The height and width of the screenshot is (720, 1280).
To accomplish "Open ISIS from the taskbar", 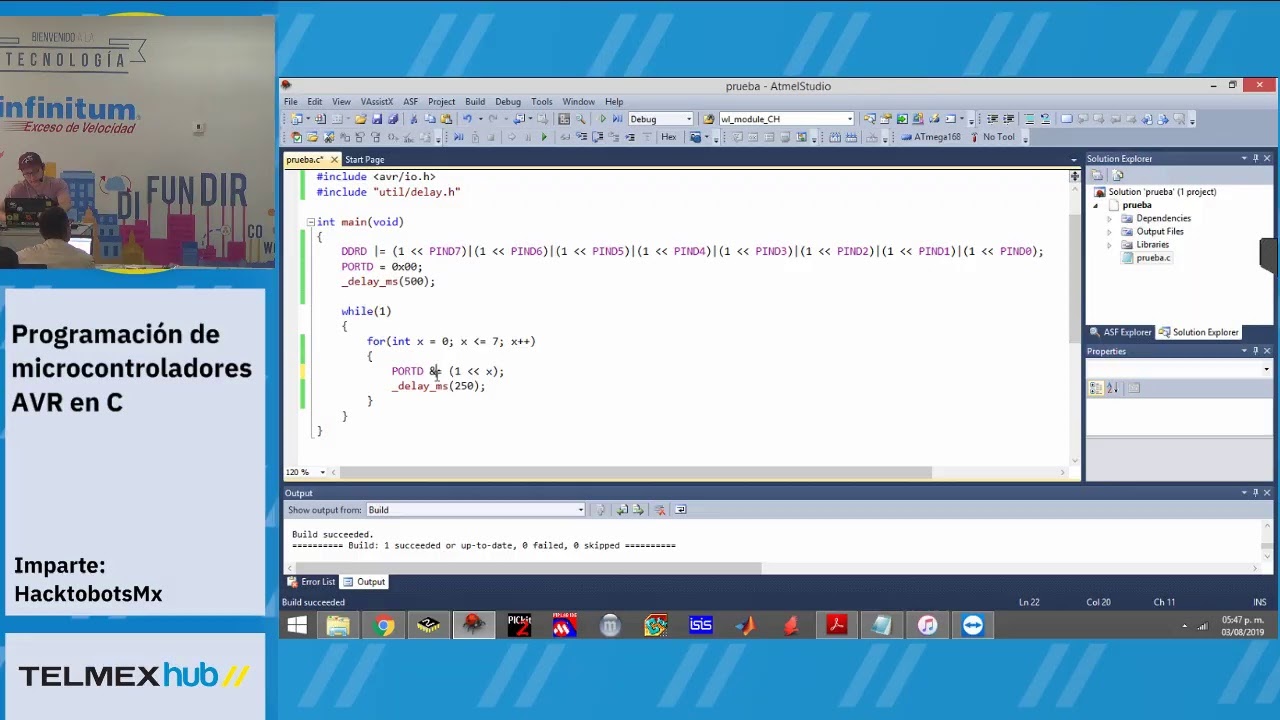I will click(x=701, y=626).
